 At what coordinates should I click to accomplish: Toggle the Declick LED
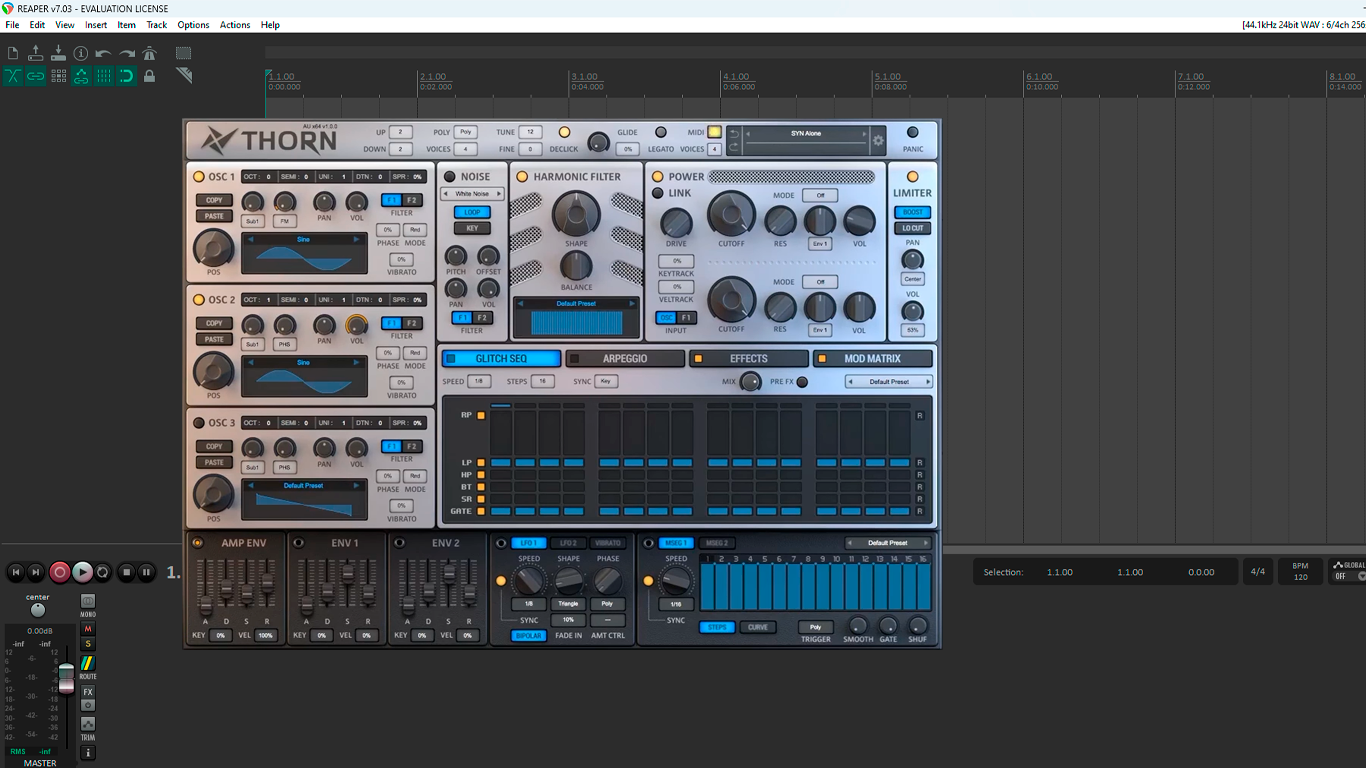click(564, 132)
